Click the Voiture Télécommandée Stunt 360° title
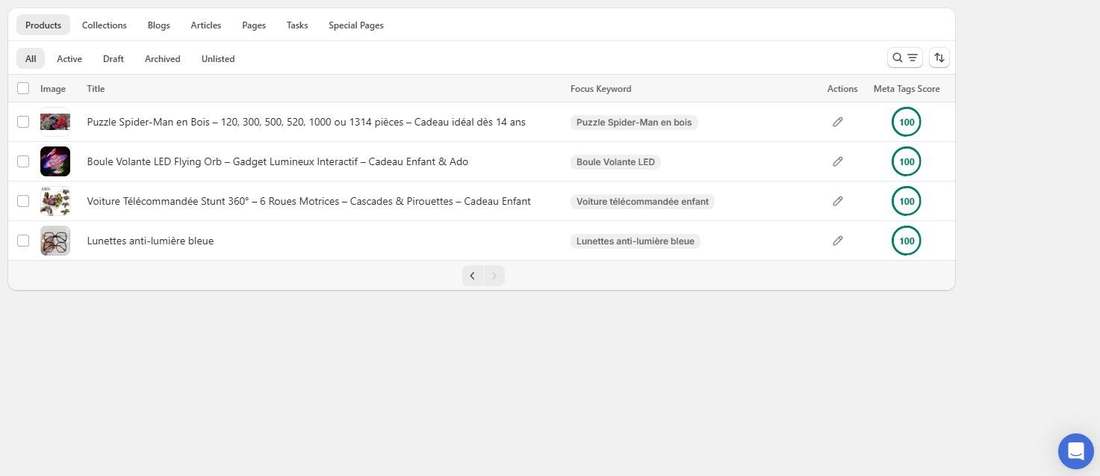1100x476 pixels. (309, 201)
